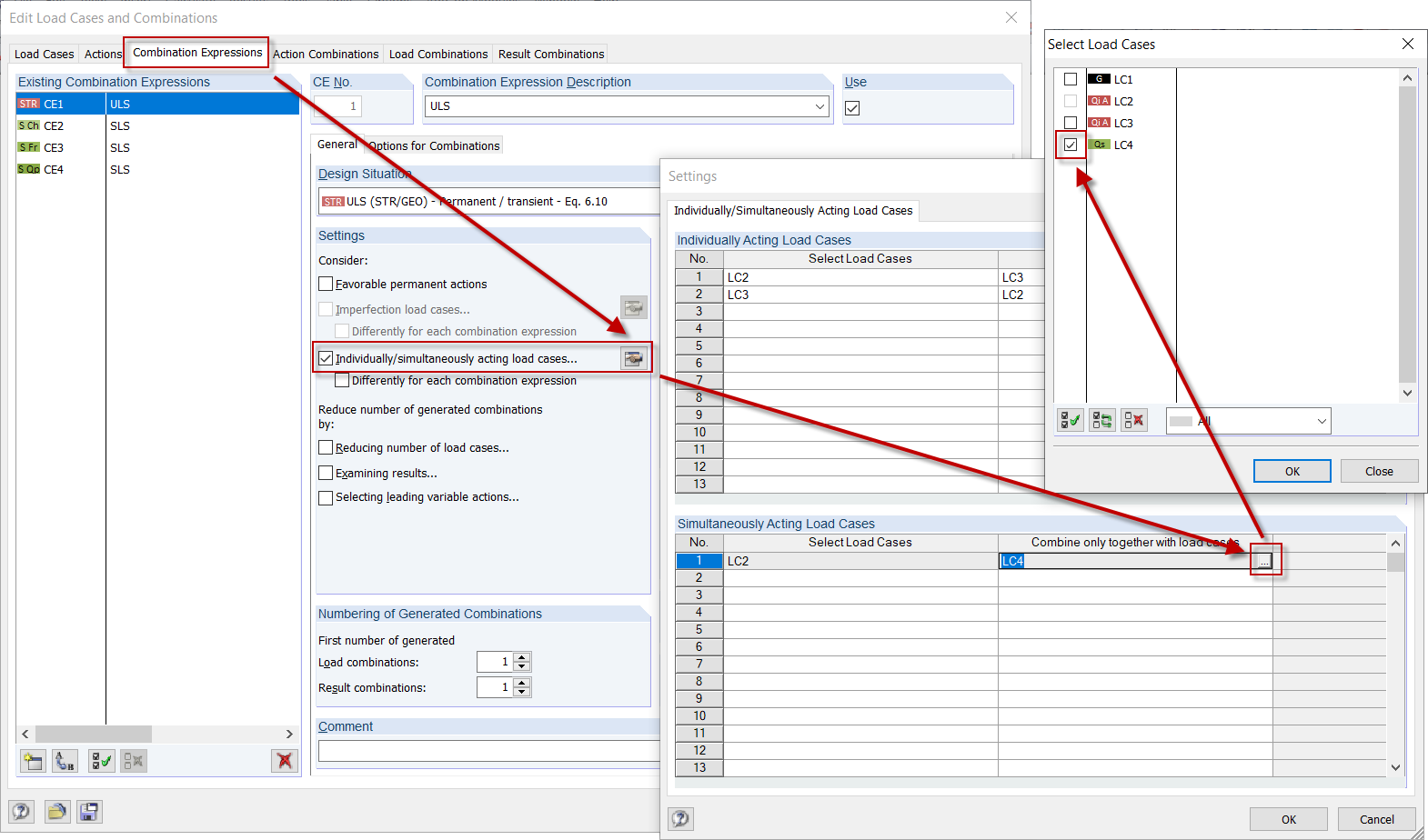Click the Qi A icon of LC3
This screenshot has height=840, width=1428.
(1099, 123)
